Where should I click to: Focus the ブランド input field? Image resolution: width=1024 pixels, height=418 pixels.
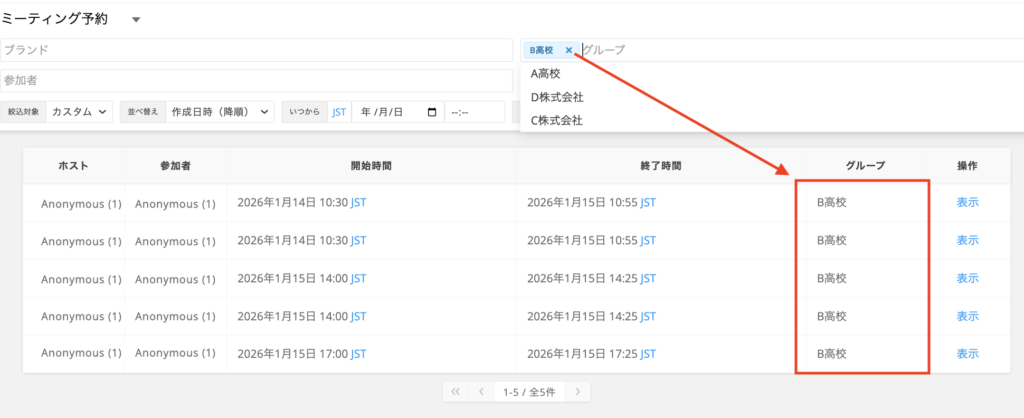point(256,50)
